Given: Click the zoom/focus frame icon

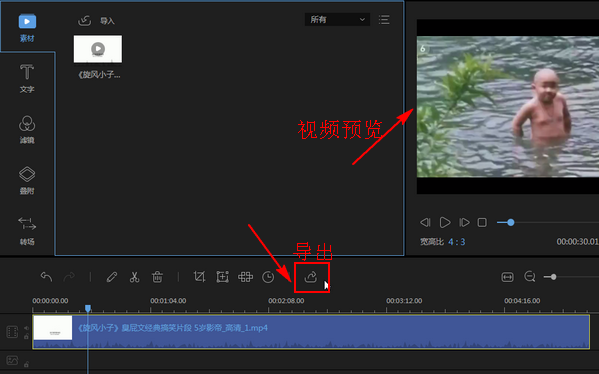Looking at the screenshot, I should pos(222,277).
